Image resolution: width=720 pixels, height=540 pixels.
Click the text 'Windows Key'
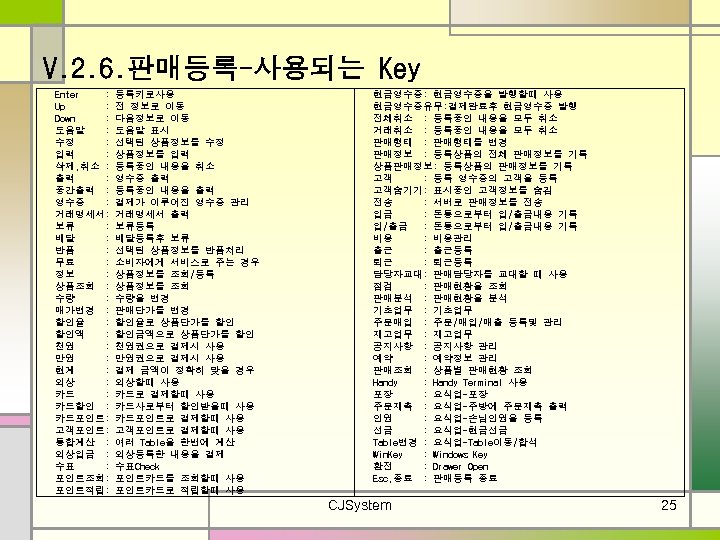pyautogui.click(x=460, y=454)
